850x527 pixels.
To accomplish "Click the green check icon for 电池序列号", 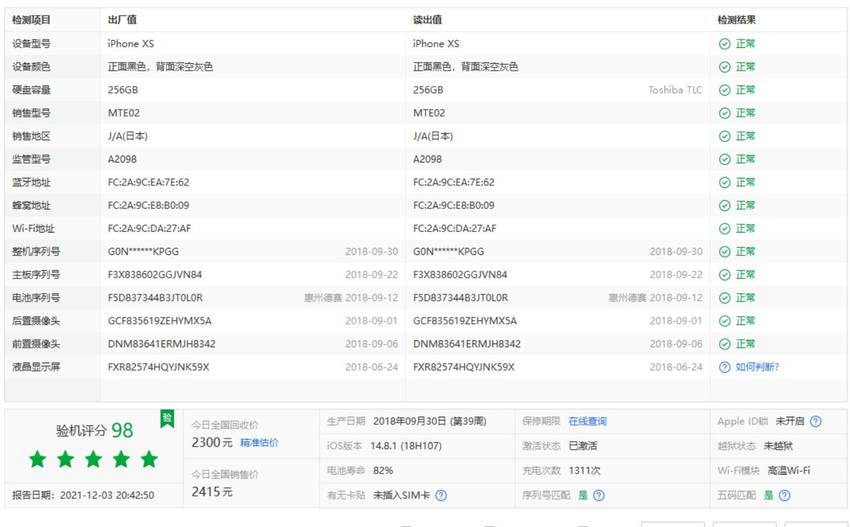I will 724,298.
